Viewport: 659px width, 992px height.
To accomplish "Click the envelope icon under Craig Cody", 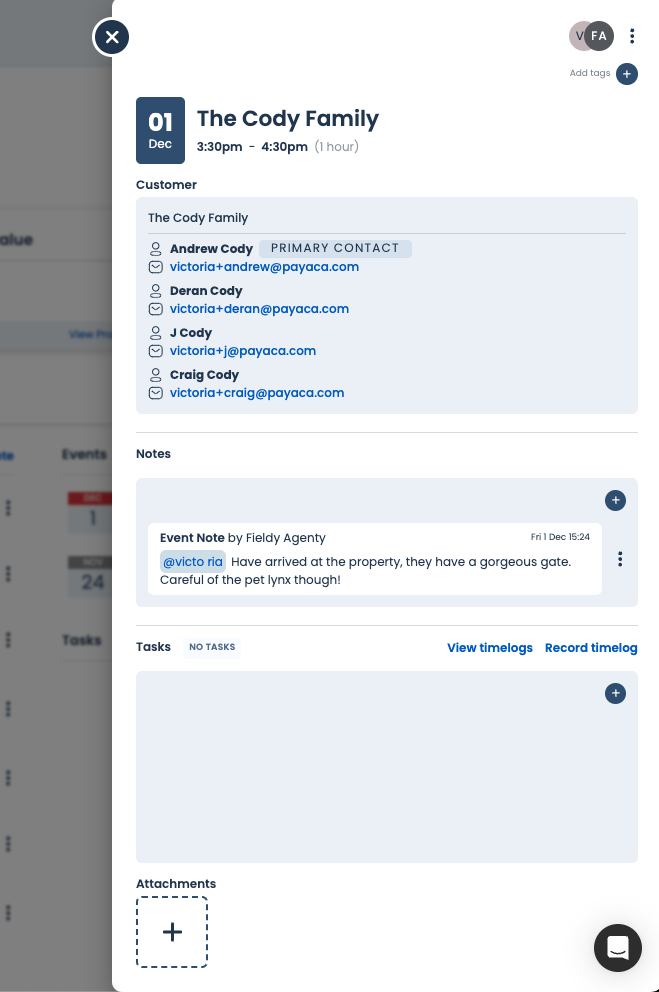I will [155, 393].
